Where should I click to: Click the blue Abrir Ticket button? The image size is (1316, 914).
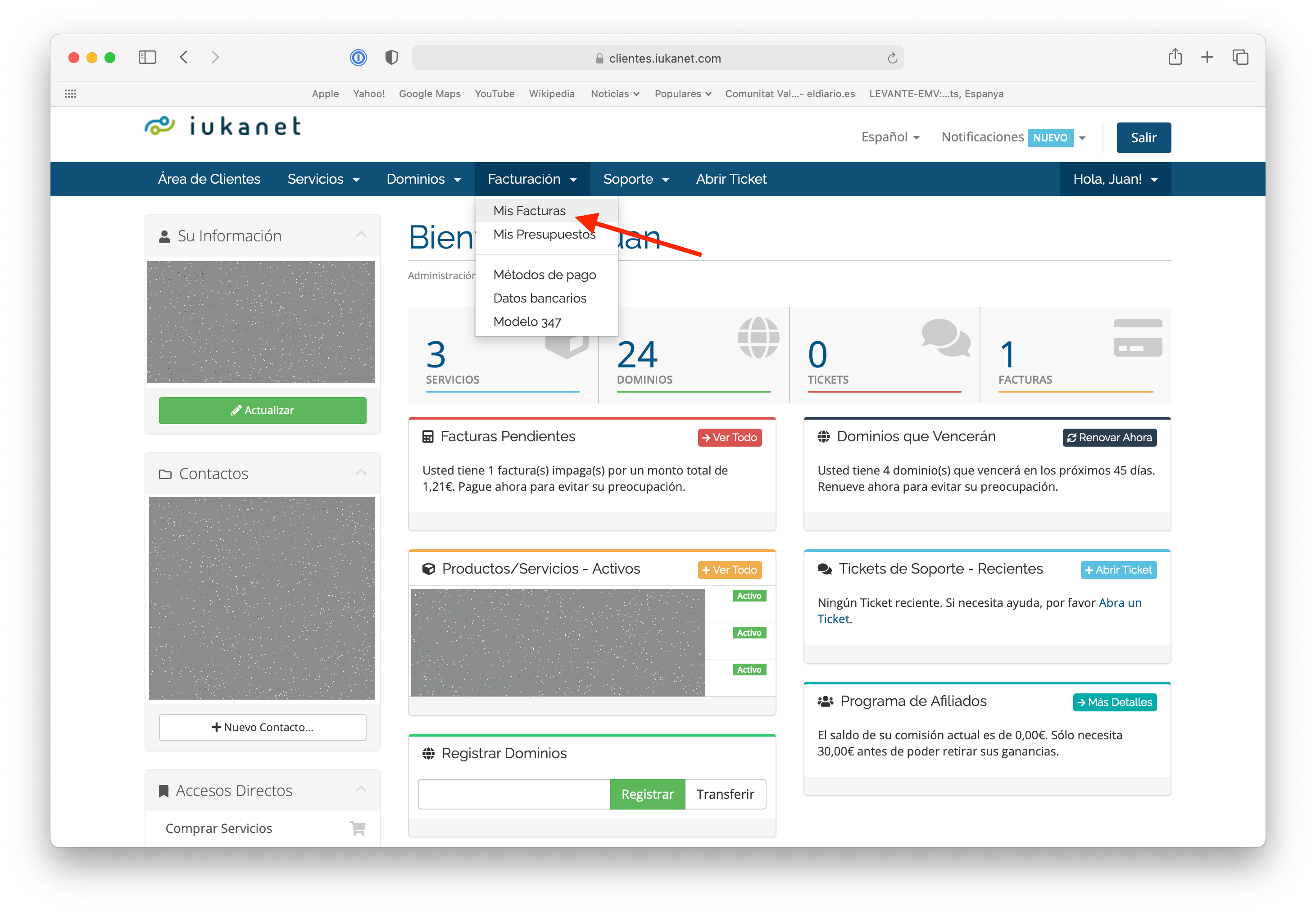click(x=1118, y=570)
